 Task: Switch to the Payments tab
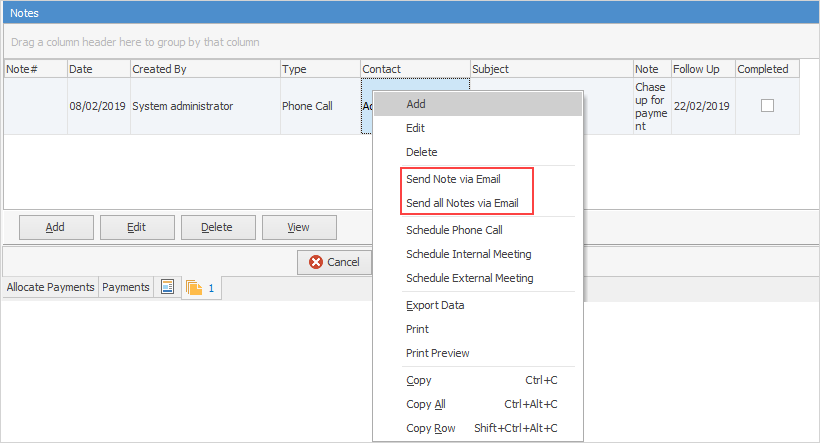coord(126,287)
